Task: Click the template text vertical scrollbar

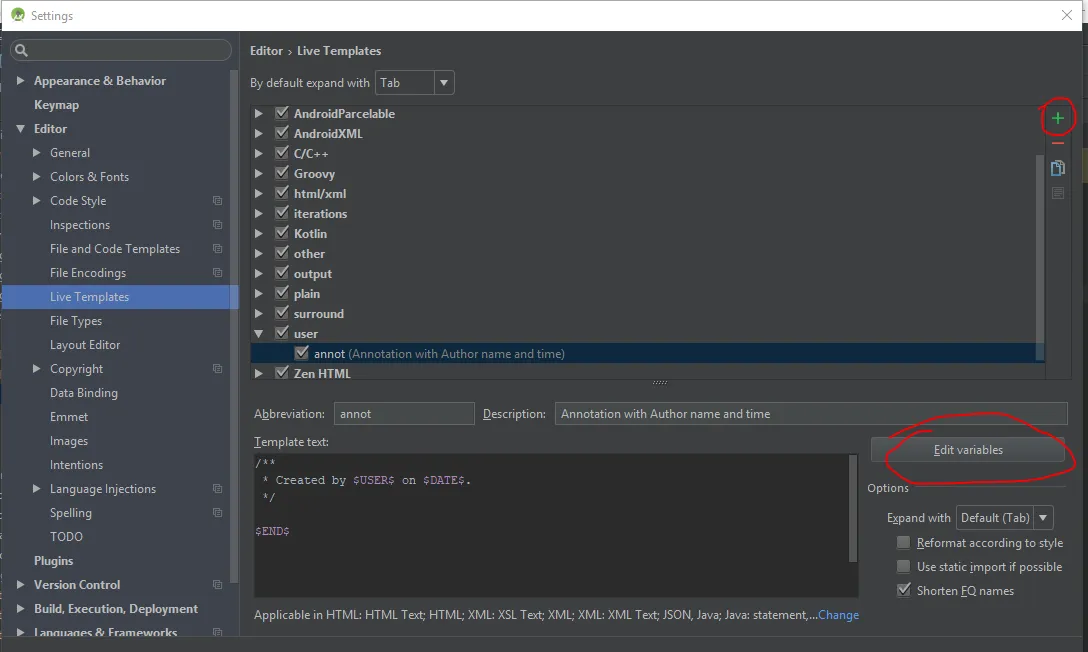Action: point(853,508)
